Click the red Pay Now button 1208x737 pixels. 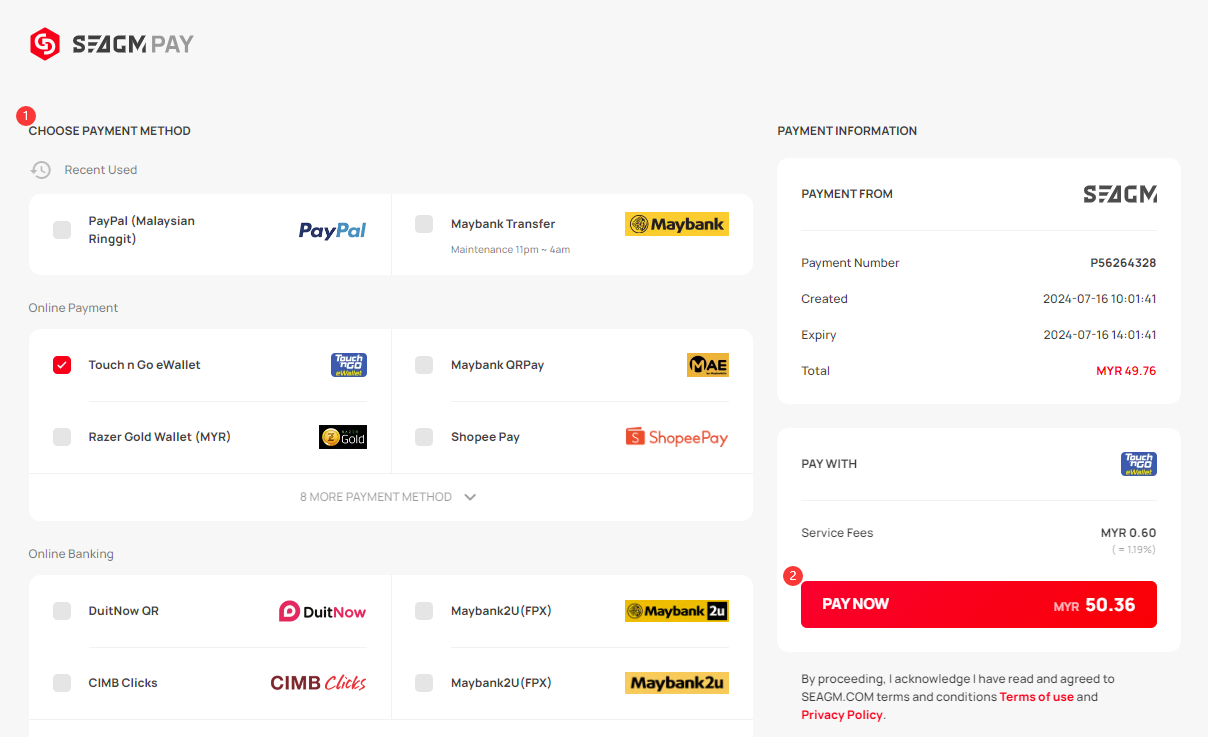(x=979, y=605)
